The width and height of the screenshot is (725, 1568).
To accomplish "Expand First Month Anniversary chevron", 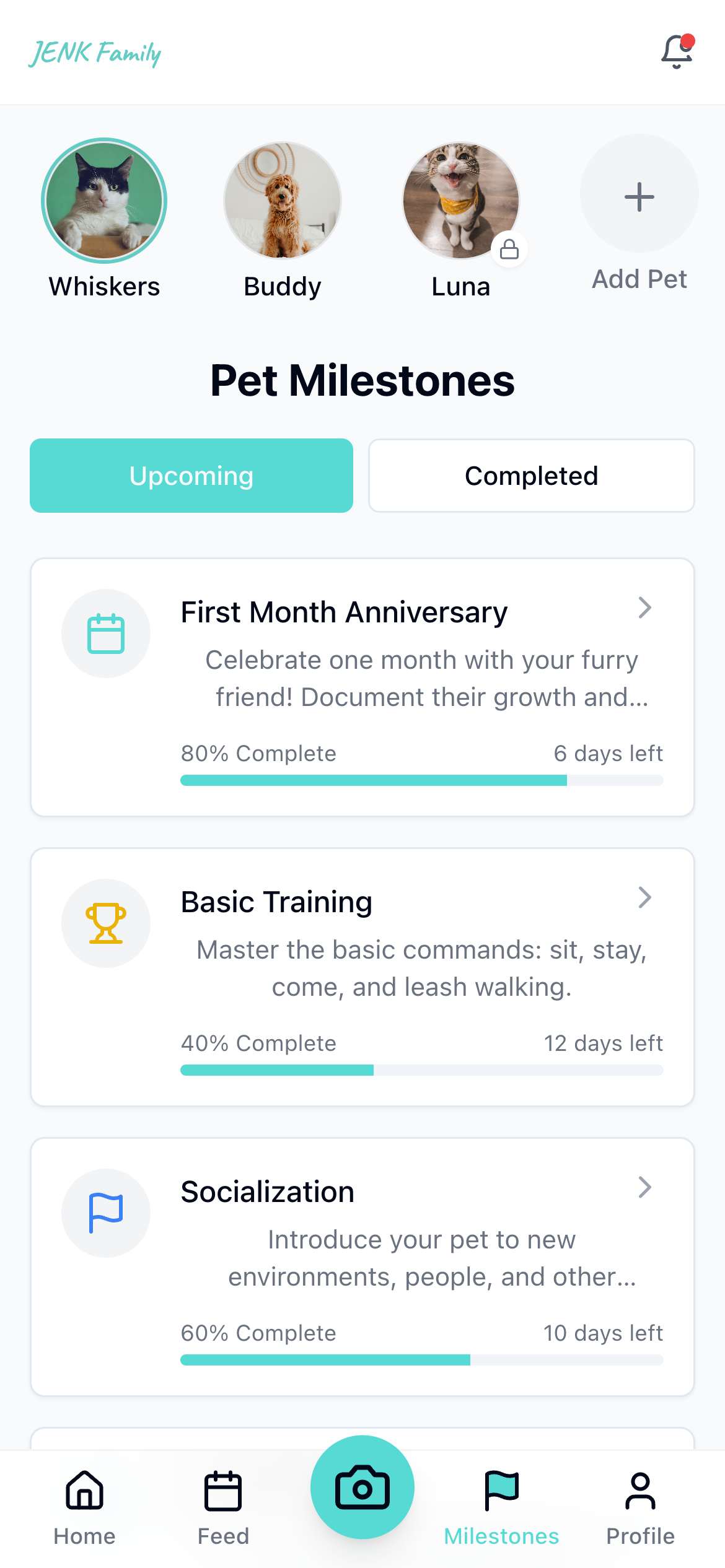I will click(644, 608).
